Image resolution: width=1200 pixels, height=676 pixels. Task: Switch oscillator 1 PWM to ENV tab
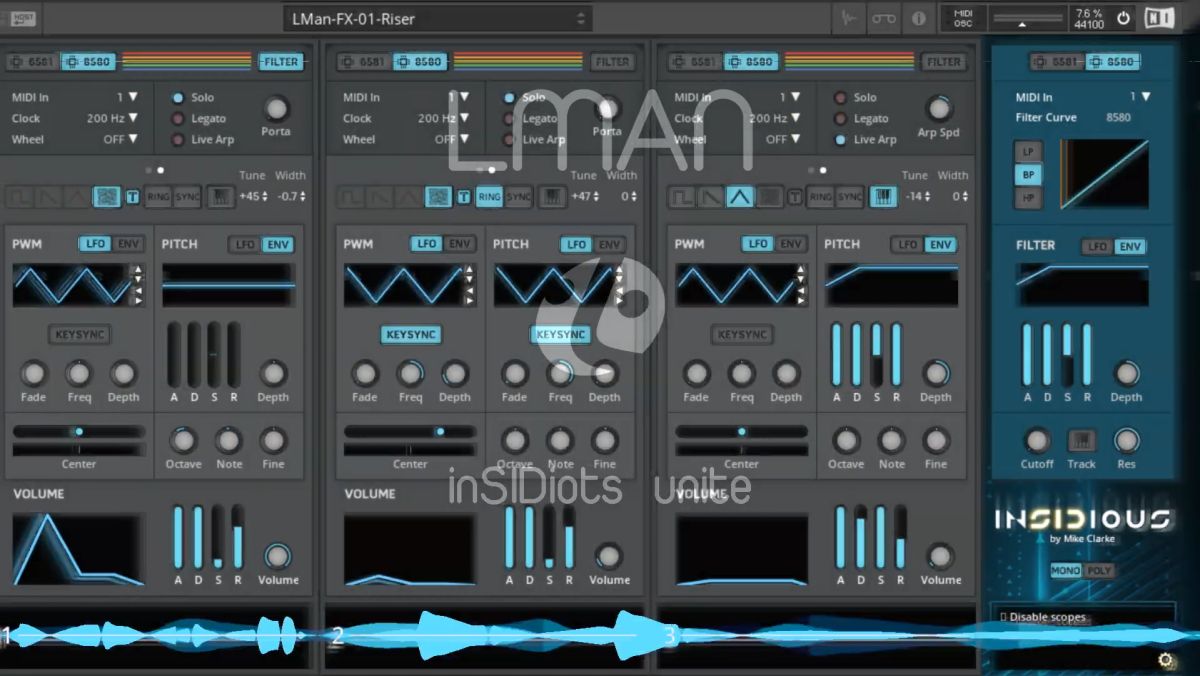pyautogui.click(x=128, y=244)
